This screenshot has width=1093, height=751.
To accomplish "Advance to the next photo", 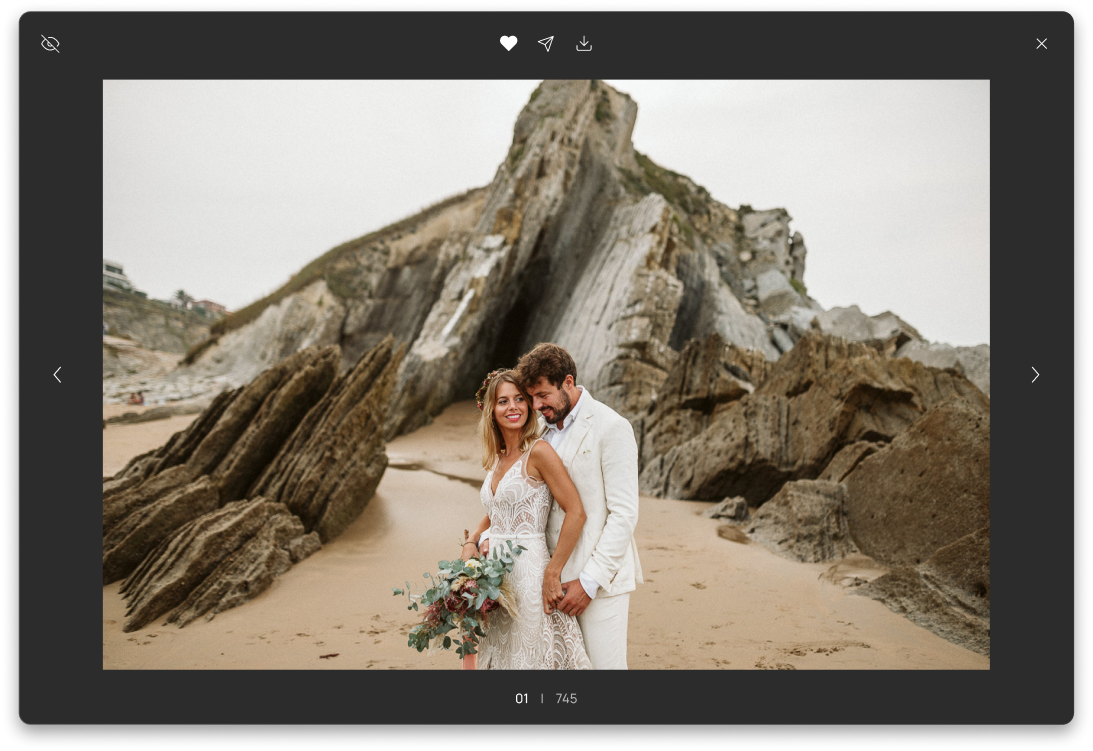I will point(1035,374).
